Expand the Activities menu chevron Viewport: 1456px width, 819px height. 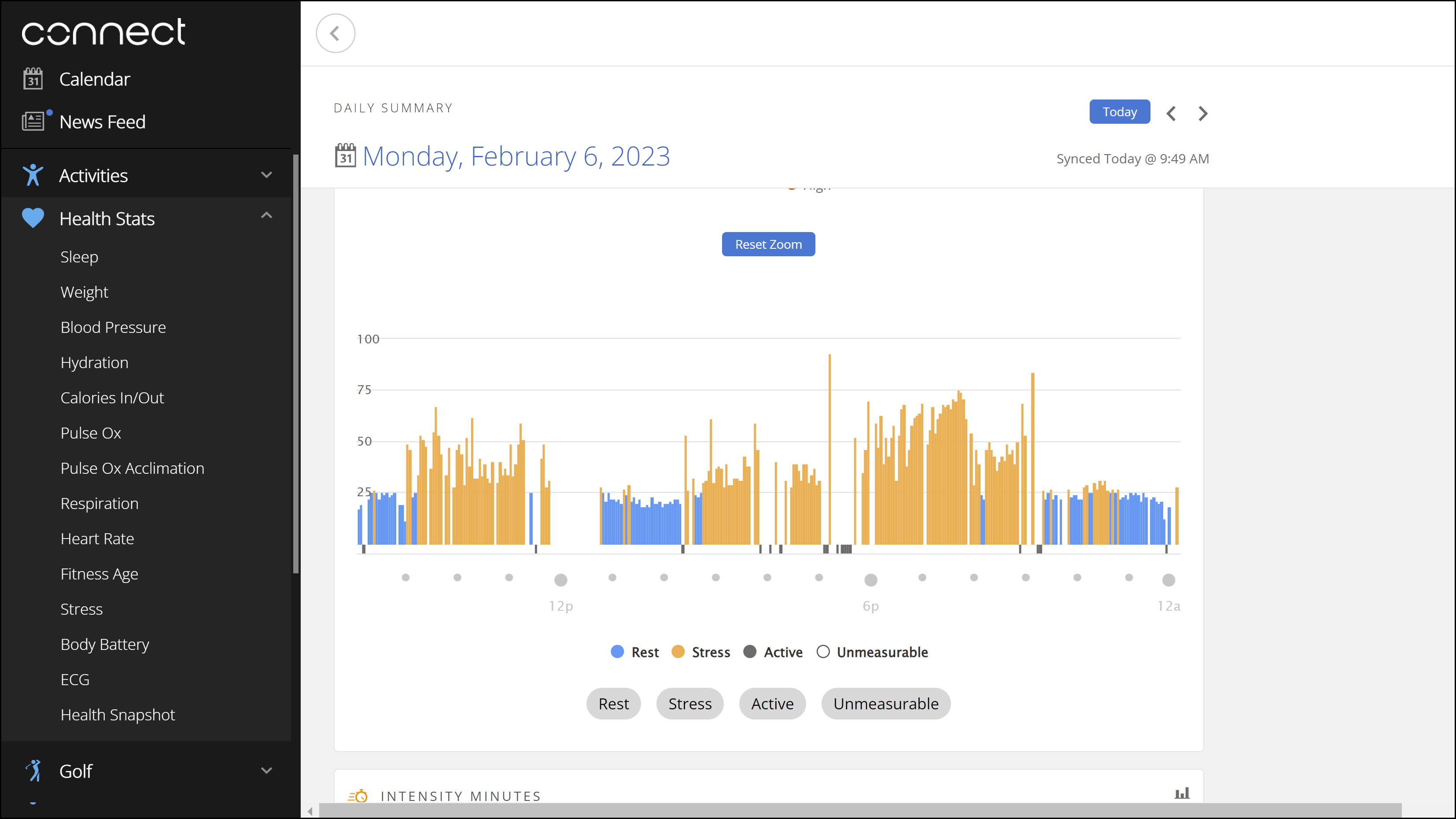266,175
